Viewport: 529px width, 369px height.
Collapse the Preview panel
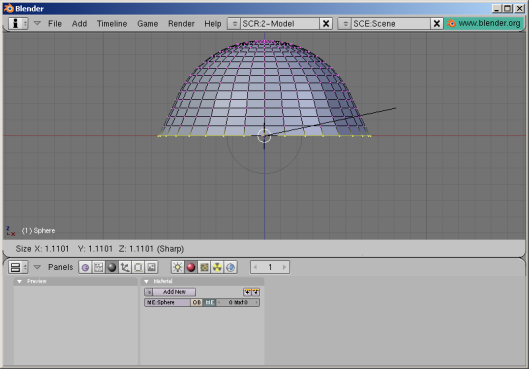[x=20, y=281]
